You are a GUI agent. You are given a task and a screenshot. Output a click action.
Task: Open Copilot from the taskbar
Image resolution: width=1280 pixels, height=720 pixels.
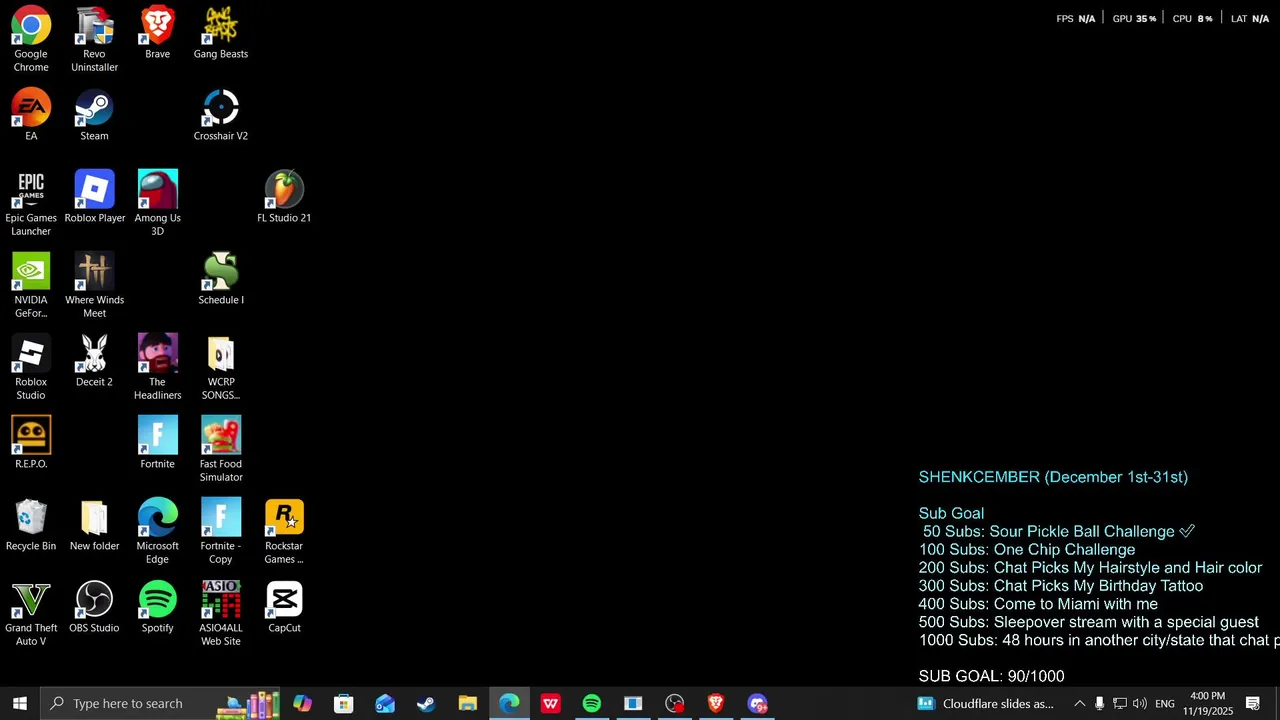[x=302, y=703]
